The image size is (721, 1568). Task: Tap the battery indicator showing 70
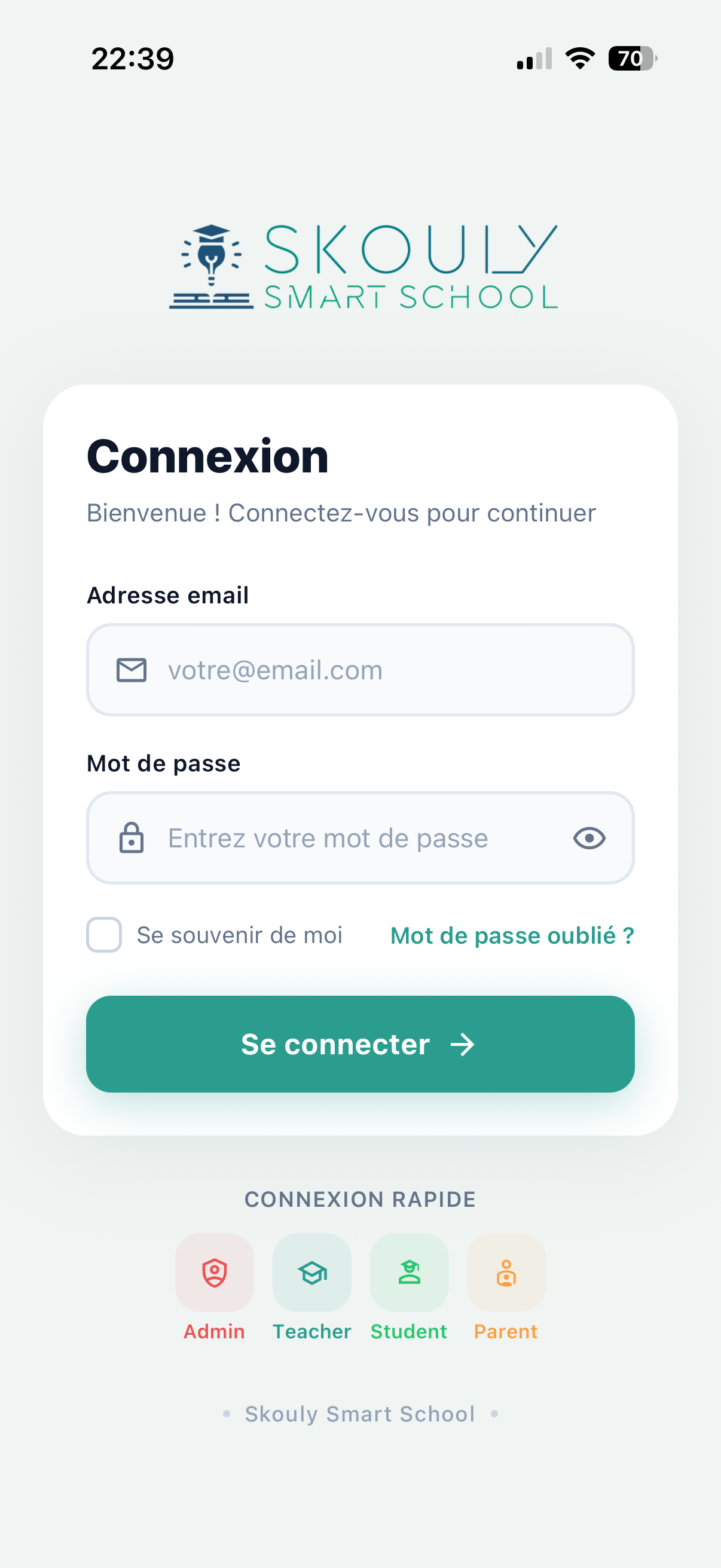631,59
